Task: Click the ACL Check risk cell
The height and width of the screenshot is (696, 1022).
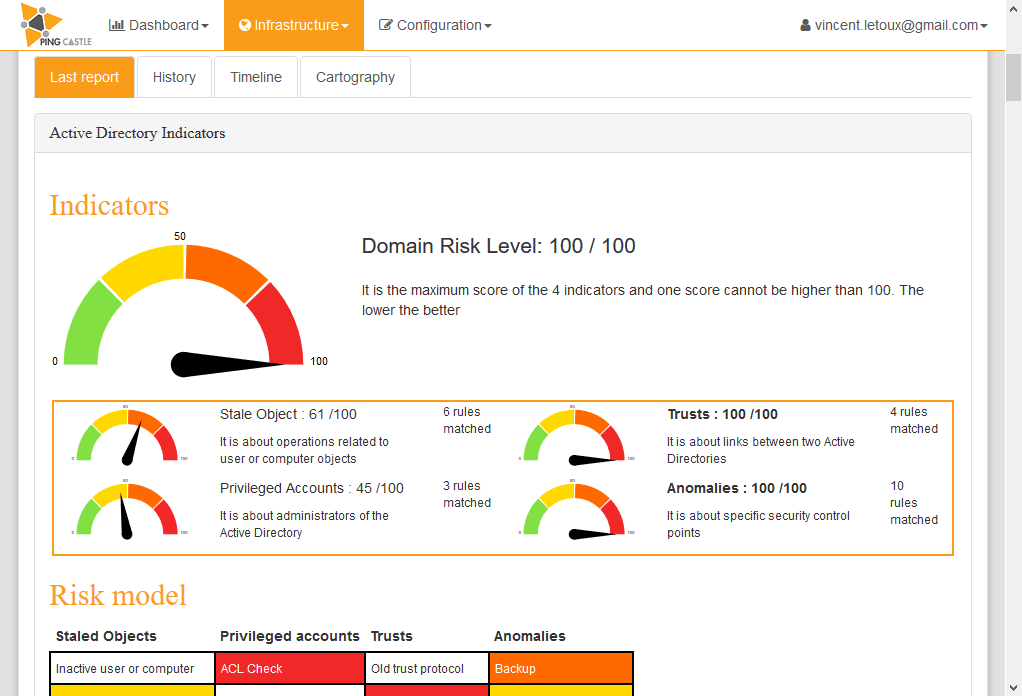Action: pyautogui.click(x=289, y=668)
